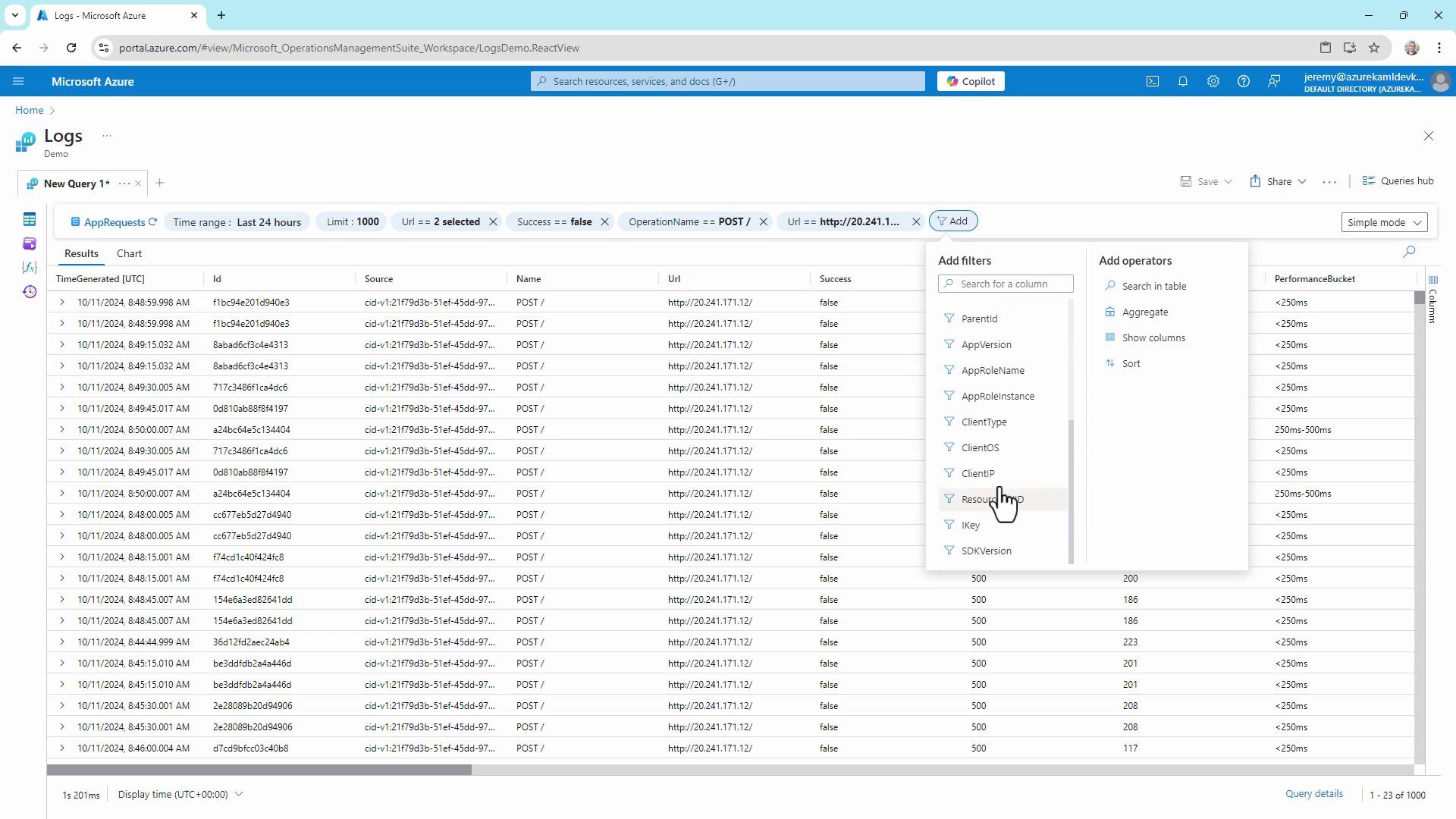
Task: Select the New Query 1 tab
Action: pyautogui.click(x=76, y=184)
